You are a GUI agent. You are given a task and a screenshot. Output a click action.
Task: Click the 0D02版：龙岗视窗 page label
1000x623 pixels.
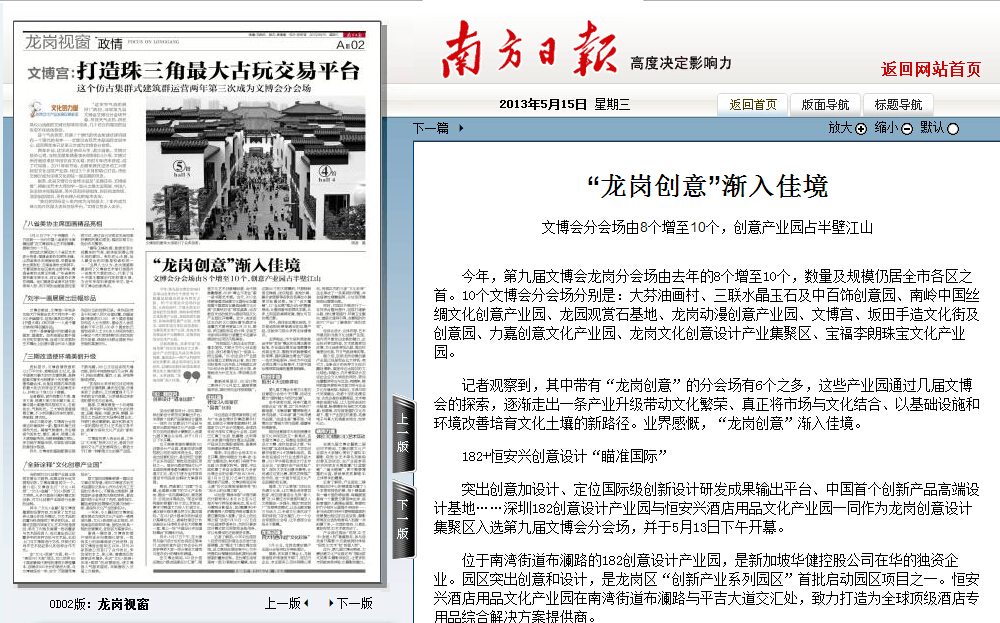[x=99, y=604]
